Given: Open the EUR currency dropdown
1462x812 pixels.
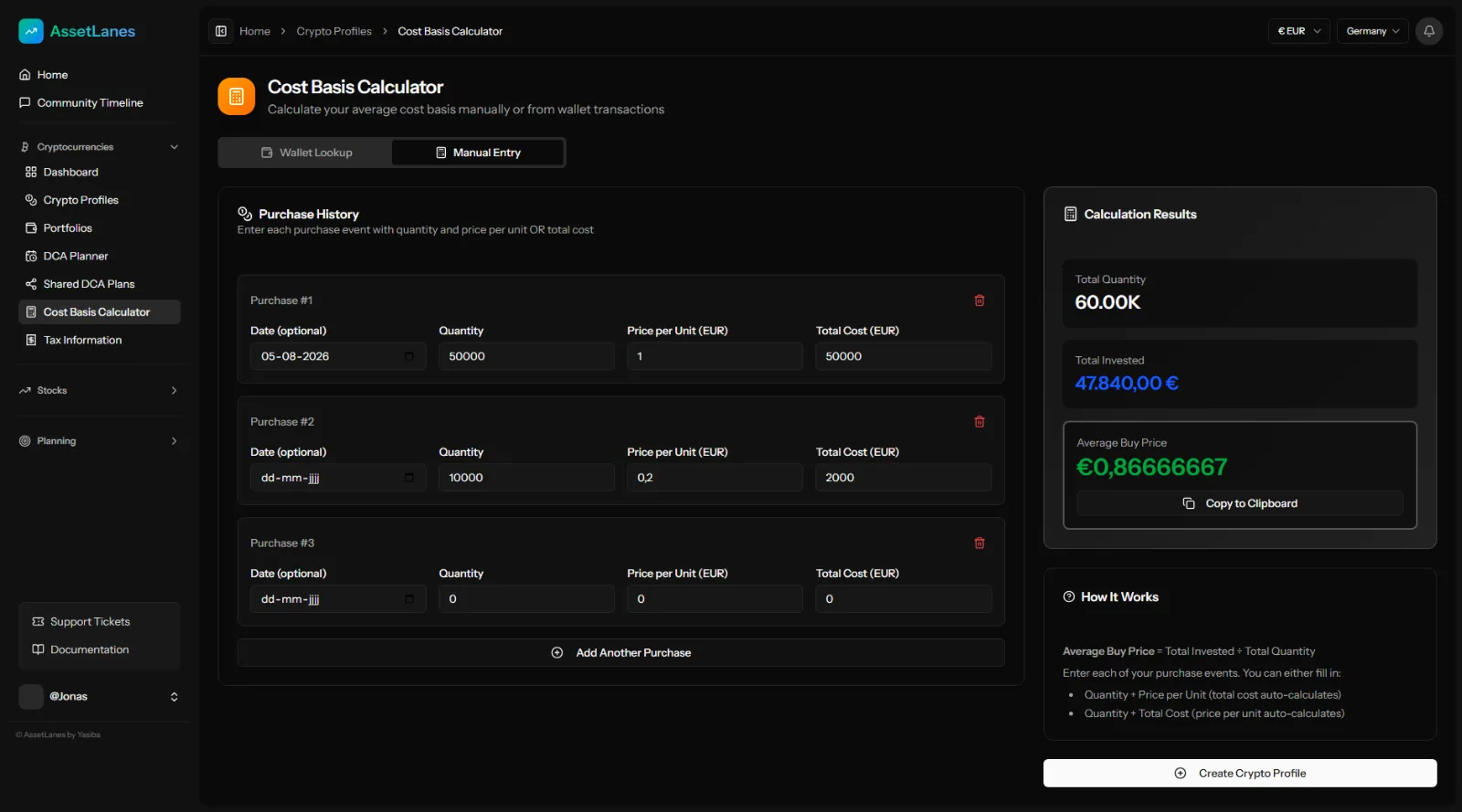Looking at the screenshot, I should click(x=1299, y=31).
